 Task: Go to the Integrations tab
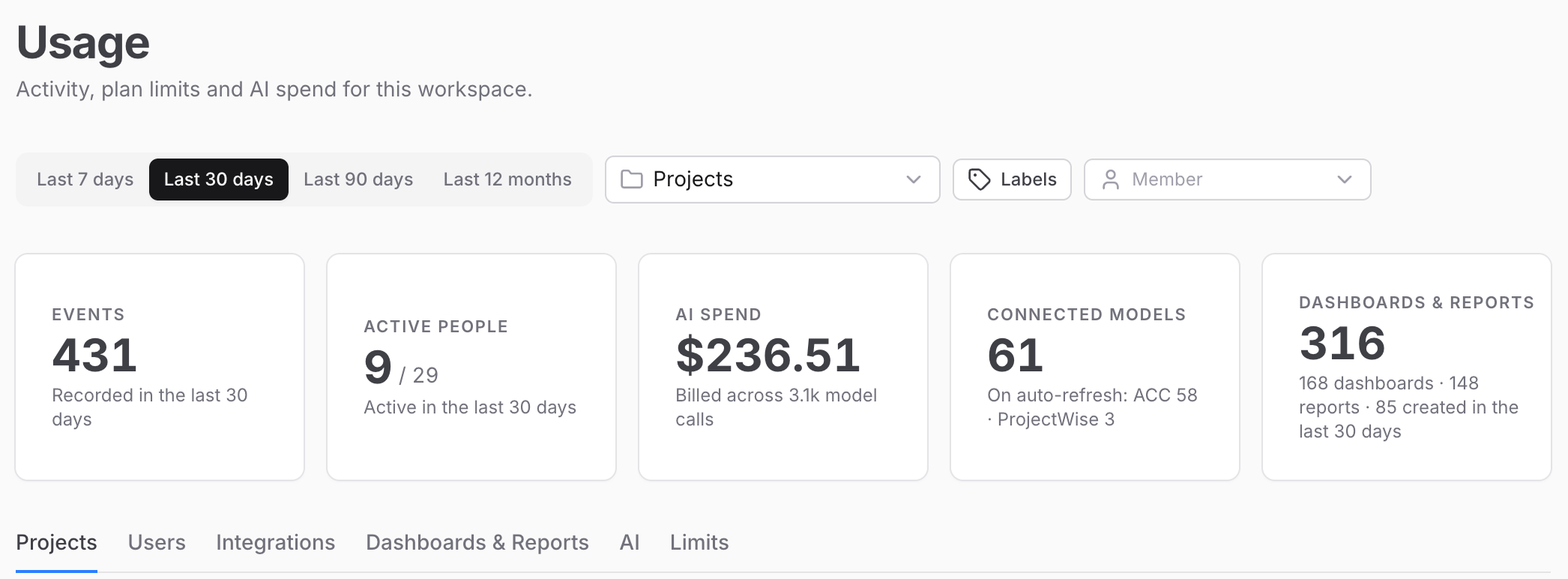[x=275, y=542]
